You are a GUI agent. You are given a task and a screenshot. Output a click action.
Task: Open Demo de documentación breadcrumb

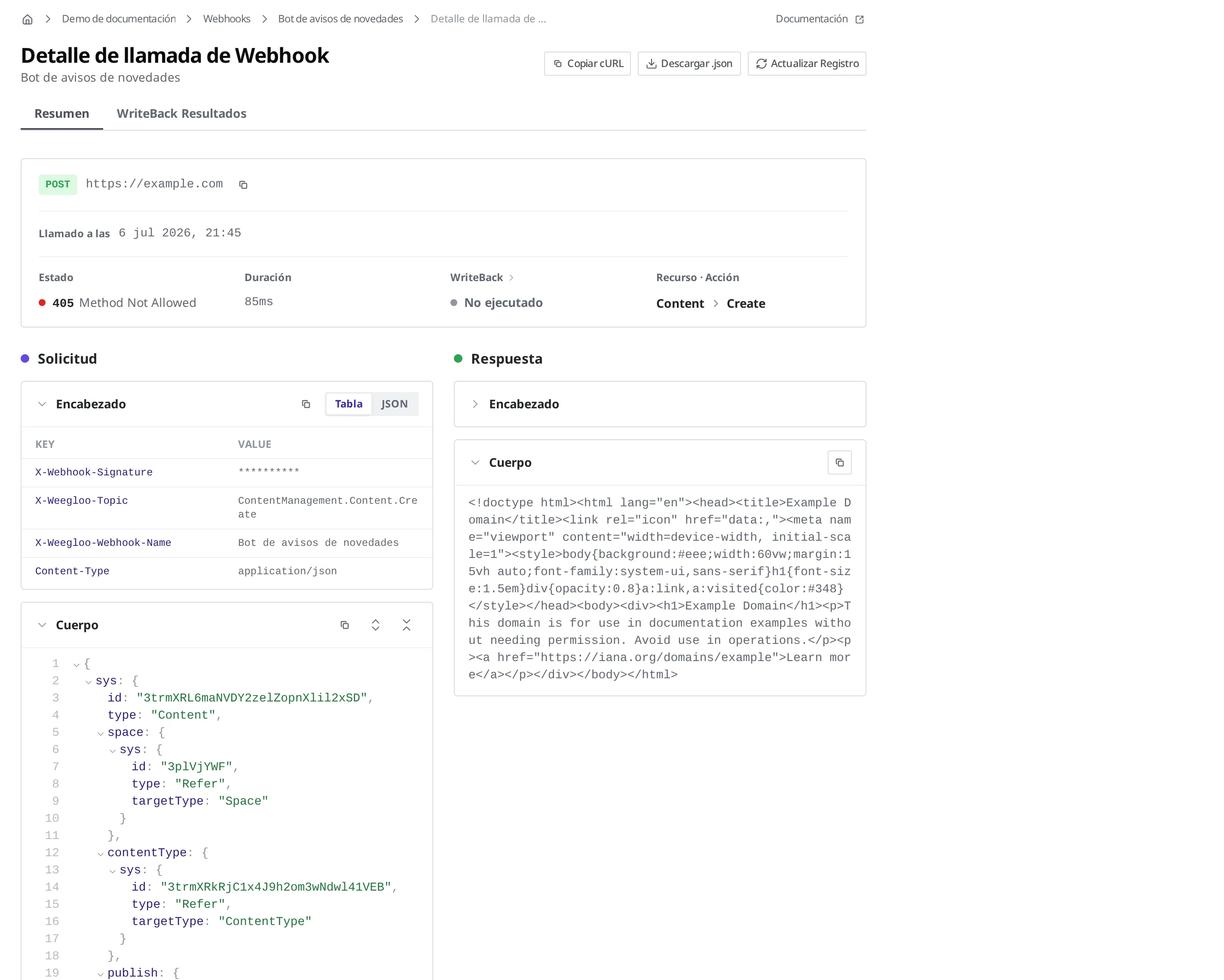pos(119,19)
